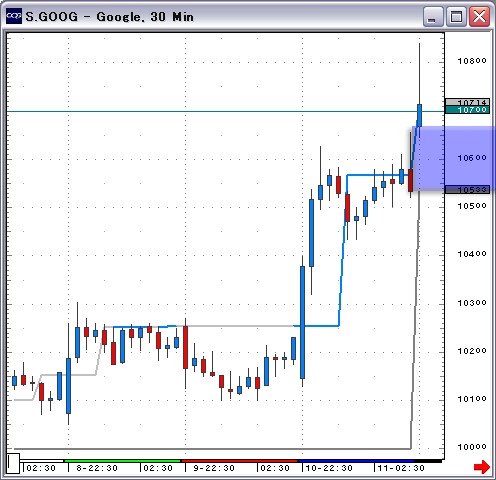This screenshot has height=480, width=496.
Task: Click the S.GOOG - Google, 30 Min title
Action: [x=110, y=17]
